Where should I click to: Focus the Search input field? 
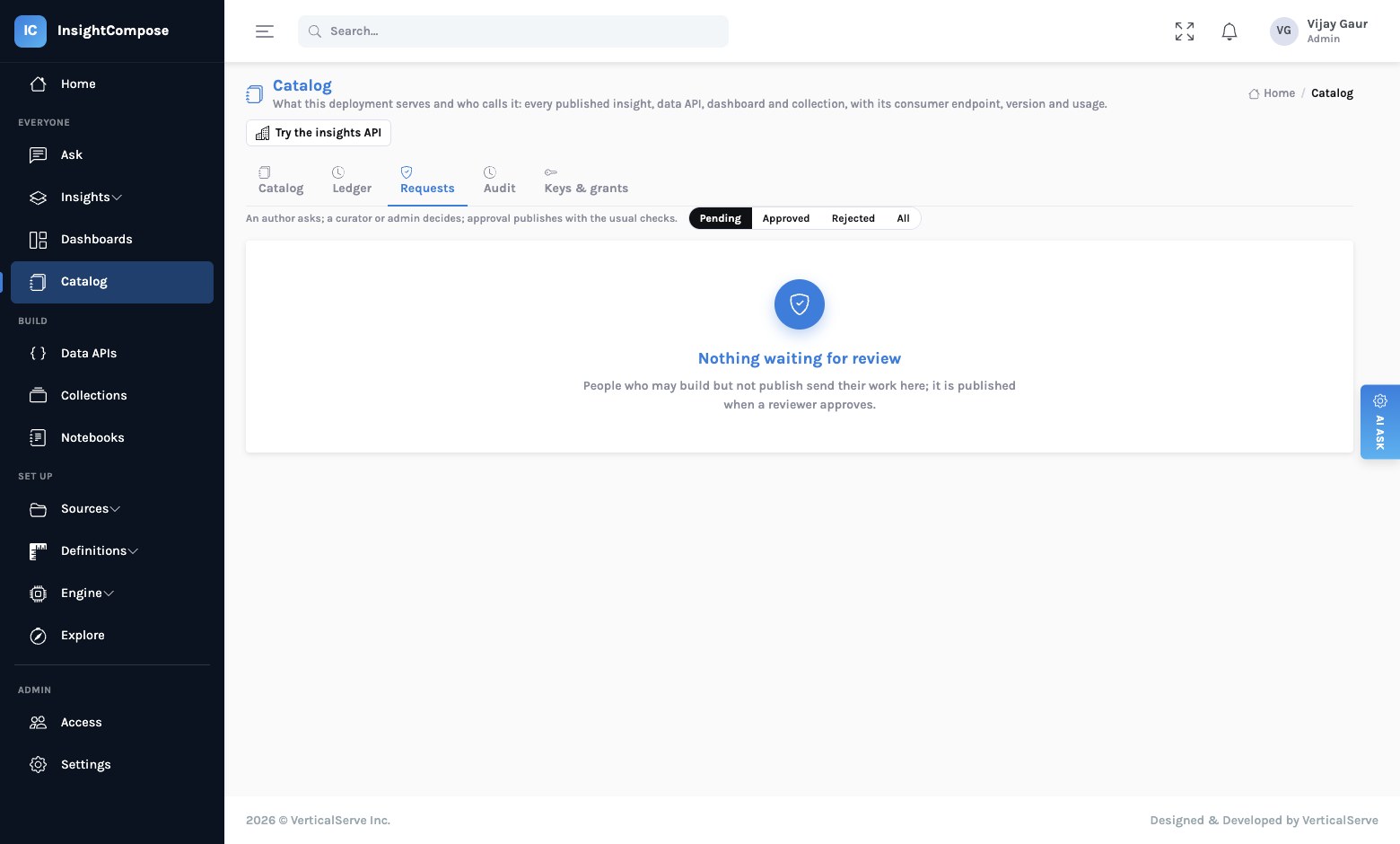pos(513,31)
